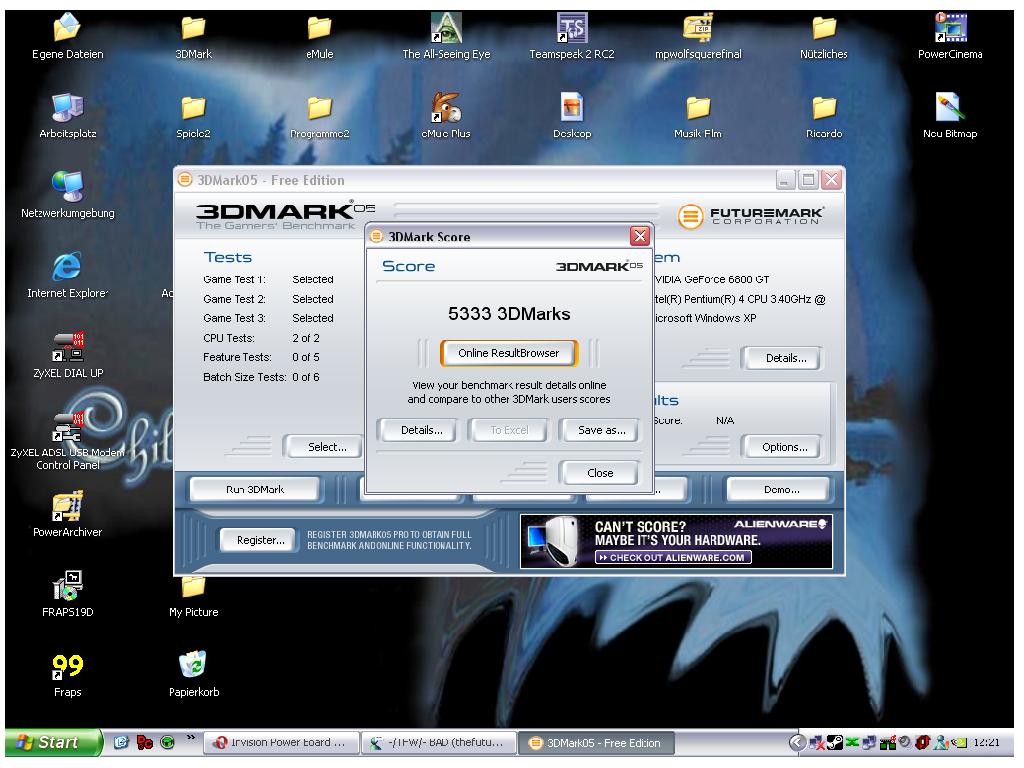Expand the quick launch chevron
1024x768 pixels.
[191, 738]
